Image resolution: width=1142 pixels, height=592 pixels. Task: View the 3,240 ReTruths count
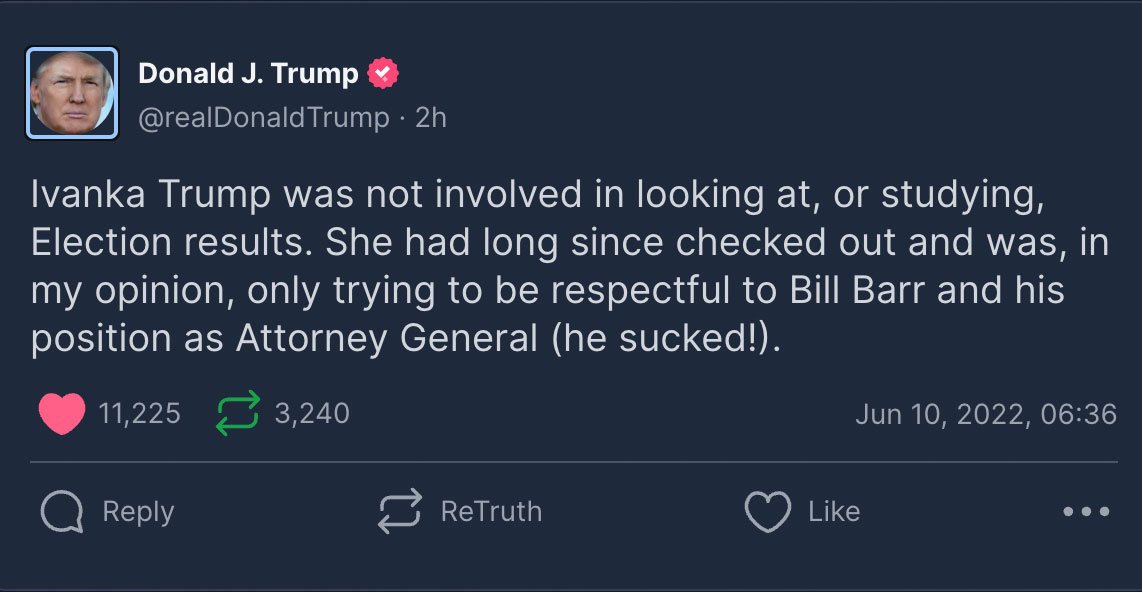click(312, 414)
